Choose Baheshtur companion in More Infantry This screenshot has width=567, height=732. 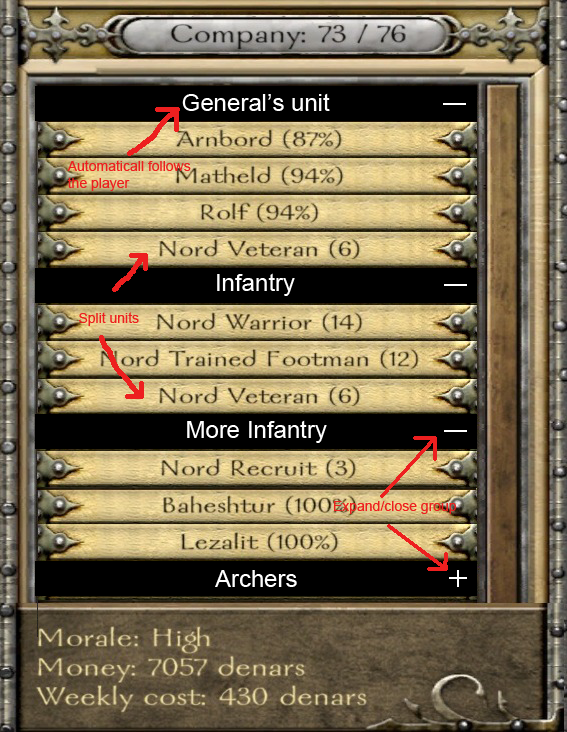[x=257, y=505]
